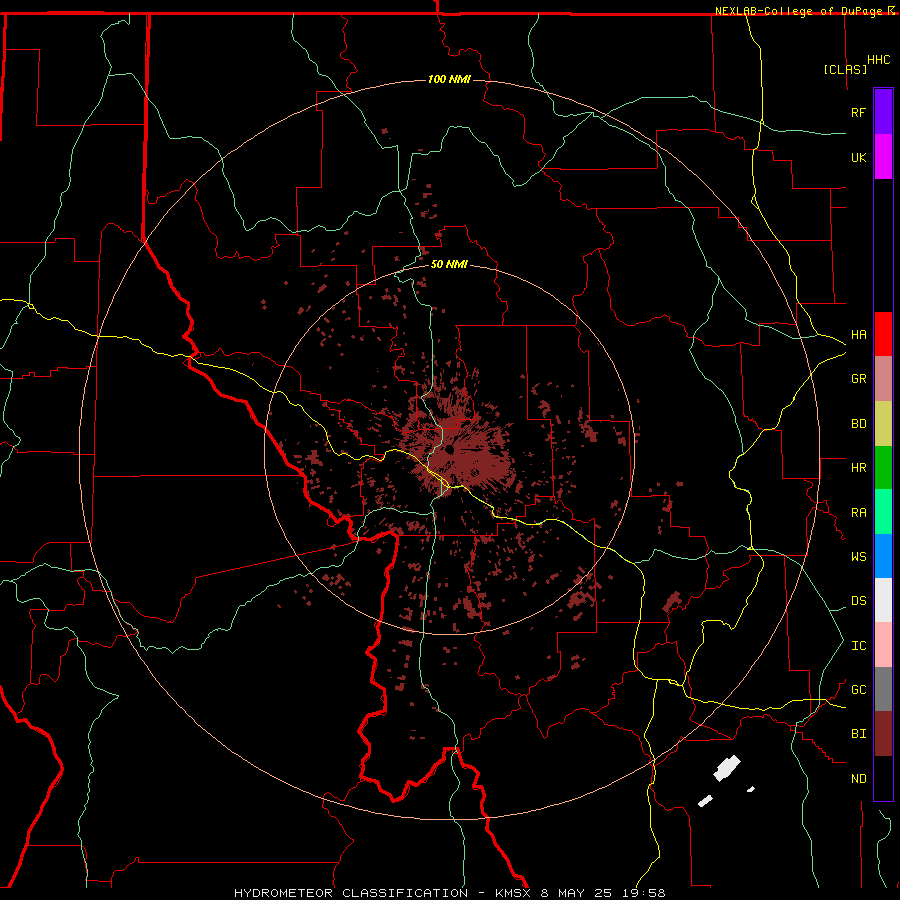Viewport: 900px width, 900px height.
Task: Click the RF purple legend swatch
Action: (883, 112)
